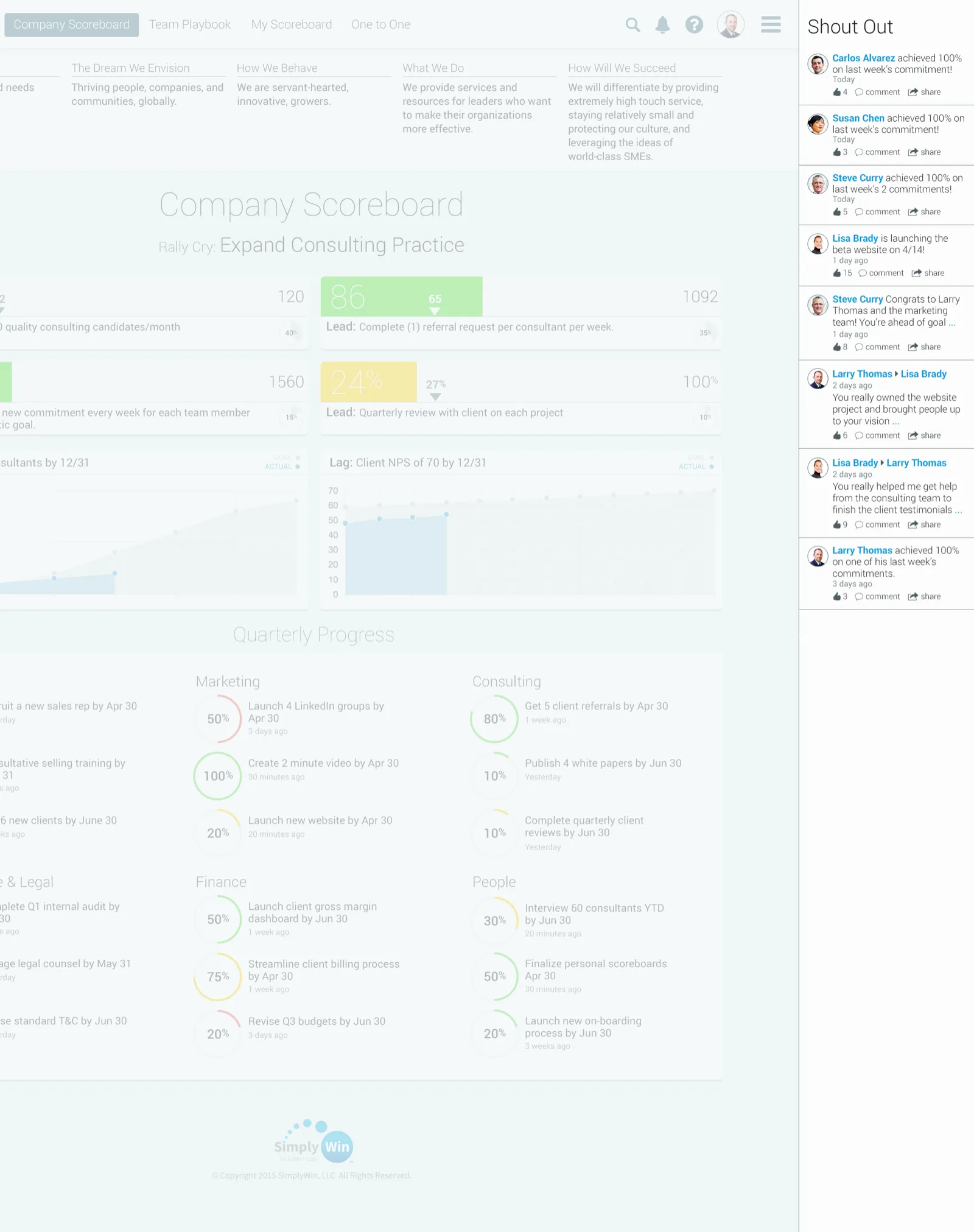Open the hamburger menu icon
The image size is (974, 1232).
click(x=771, y=25)
